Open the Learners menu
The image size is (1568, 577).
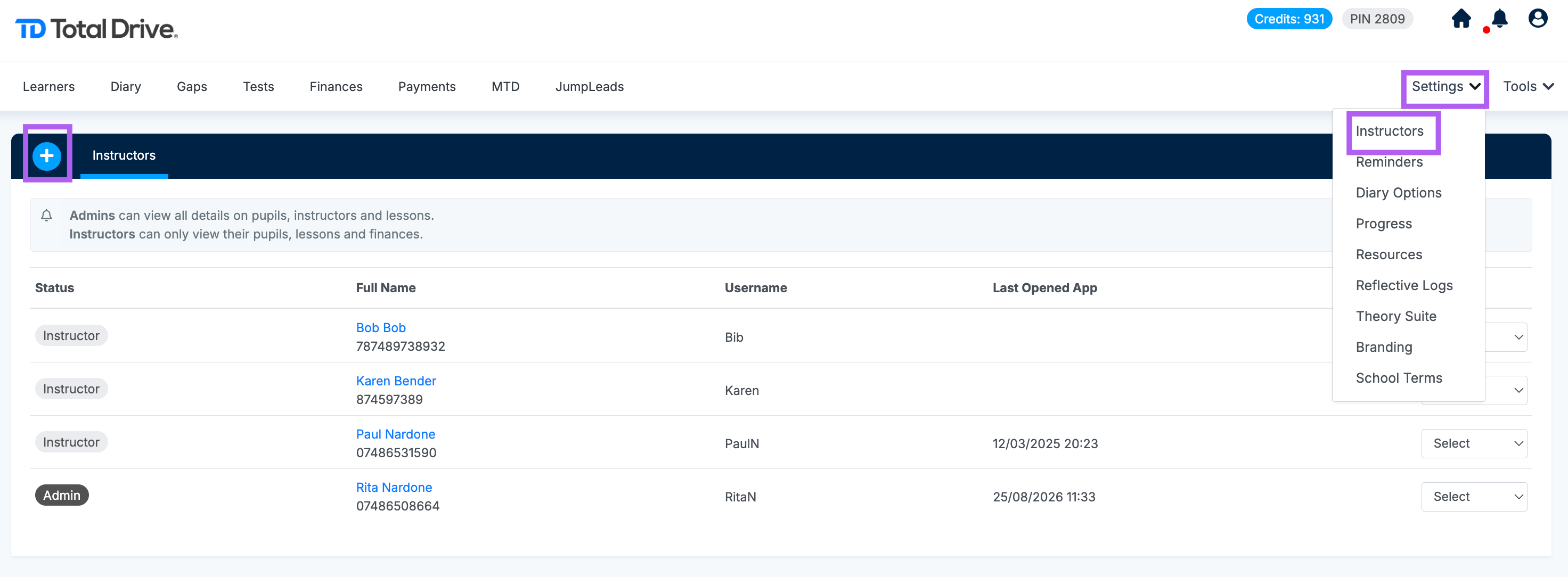(x=48, y=86)
